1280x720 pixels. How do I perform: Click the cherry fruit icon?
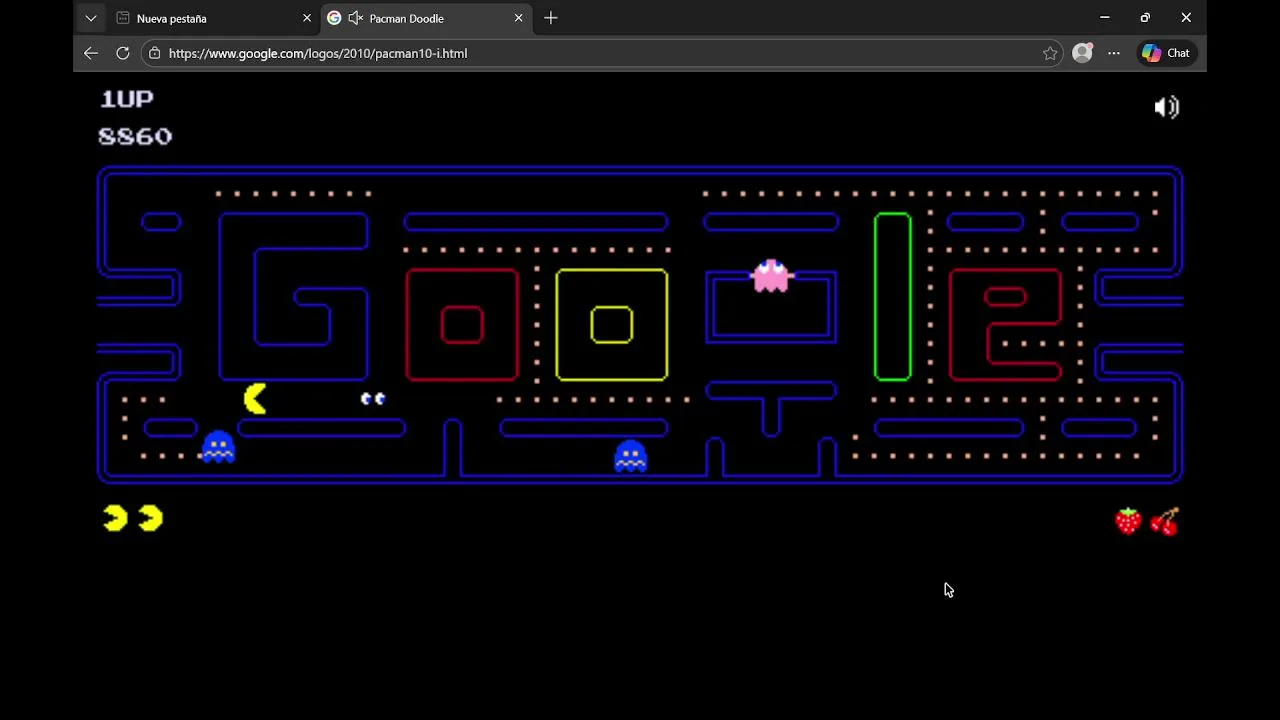pyautogui.click(x=1165, y=521)
